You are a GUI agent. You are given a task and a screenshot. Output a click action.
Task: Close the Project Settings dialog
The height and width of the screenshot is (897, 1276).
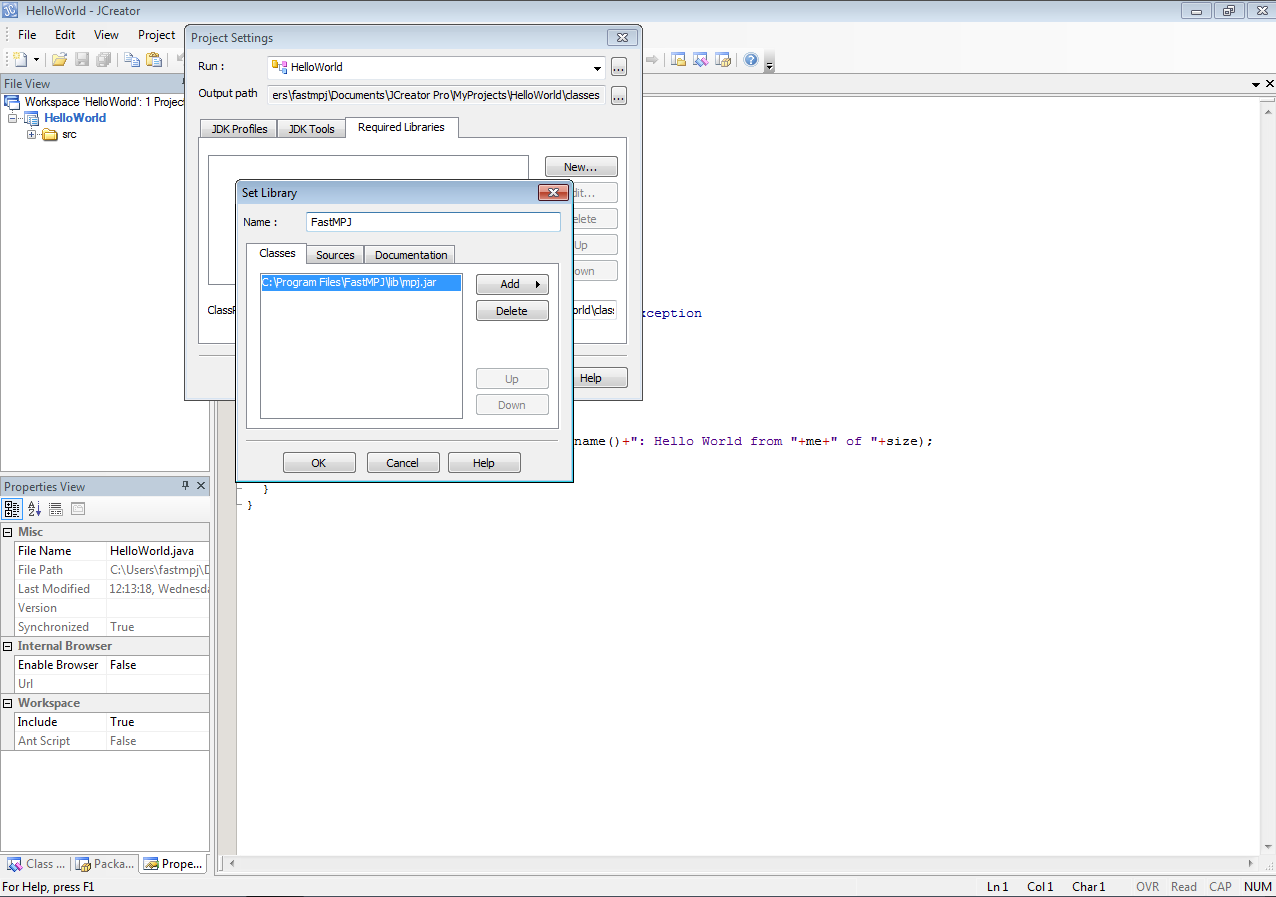click(622, 37)
